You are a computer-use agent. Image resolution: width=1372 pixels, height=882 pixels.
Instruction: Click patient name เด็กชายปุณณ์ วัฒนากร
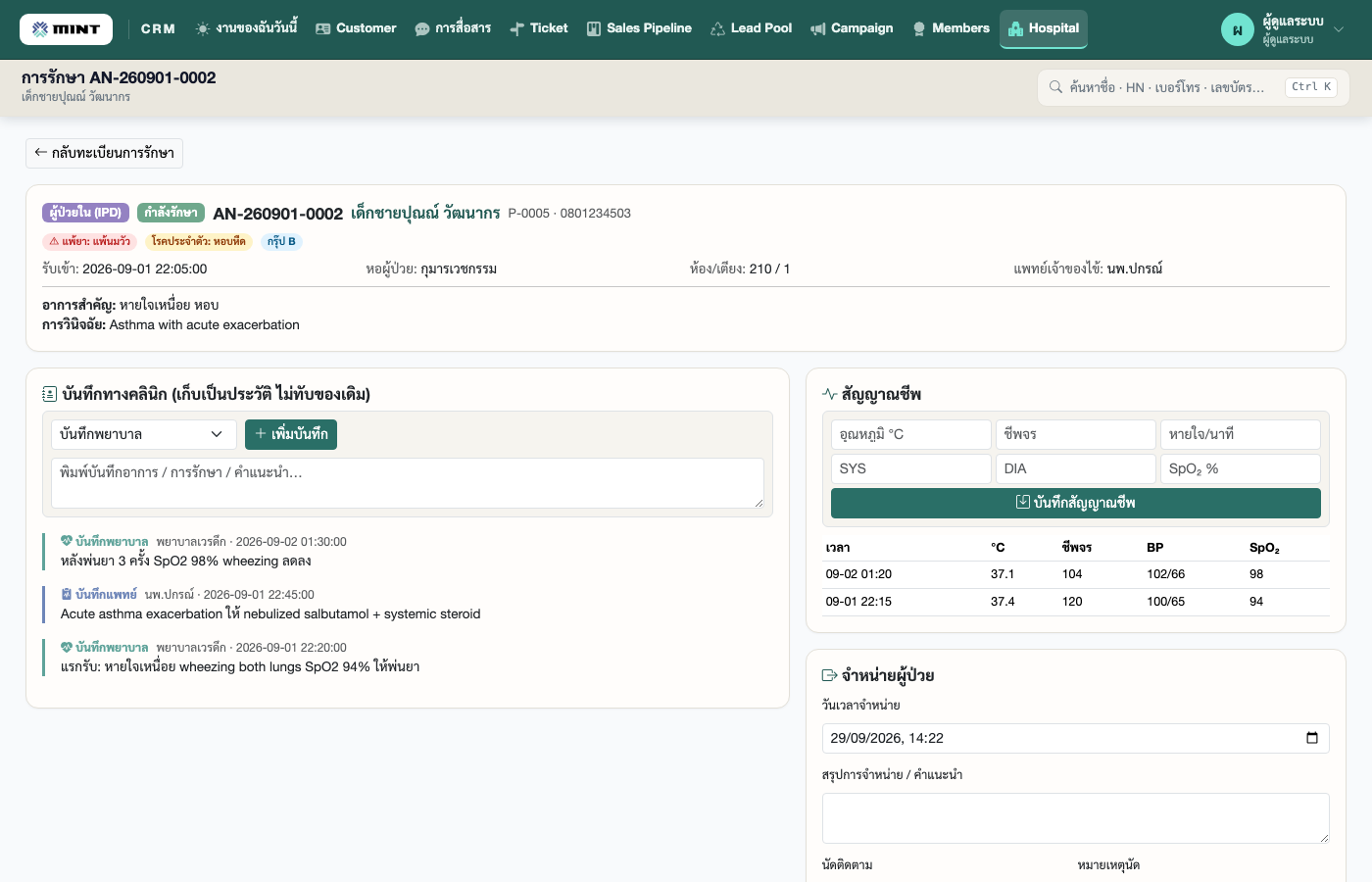(425, 213)
